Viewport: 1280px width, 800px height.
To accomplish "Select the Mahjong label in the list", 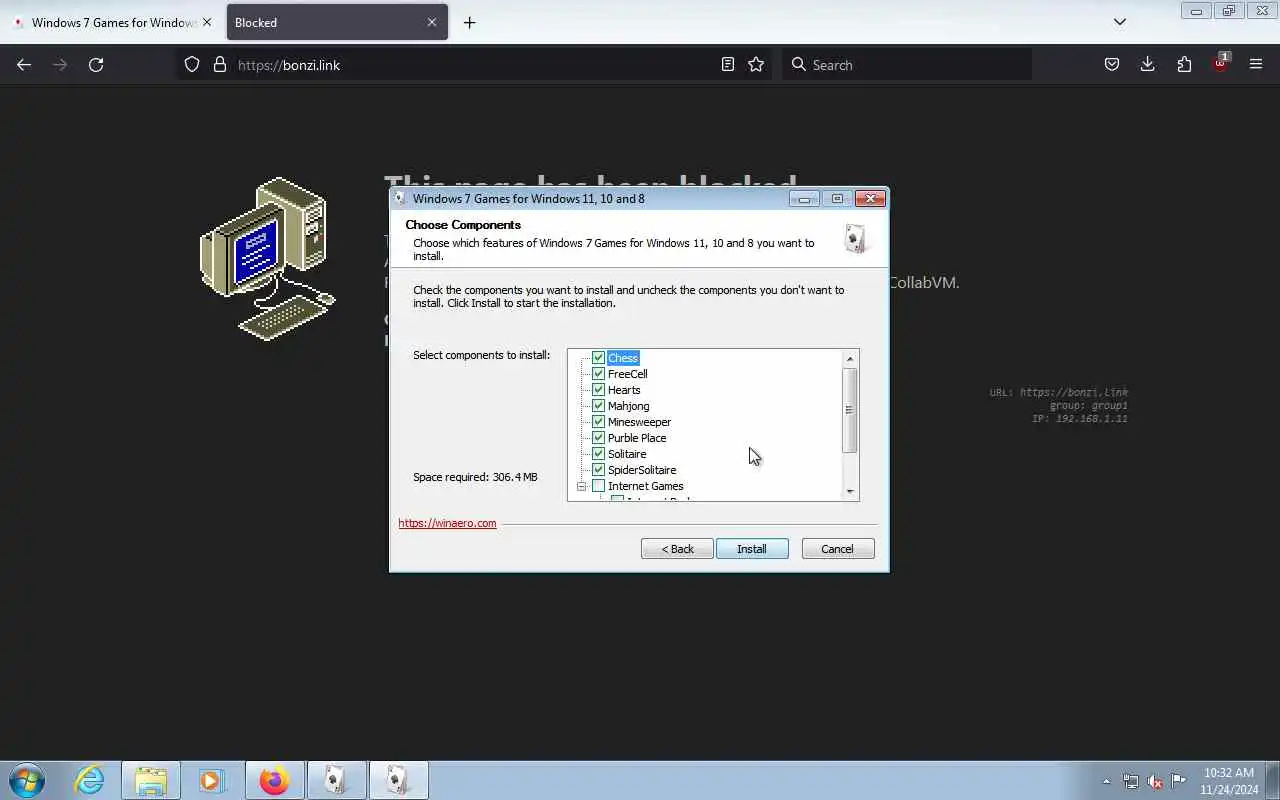I will (628, 406).
